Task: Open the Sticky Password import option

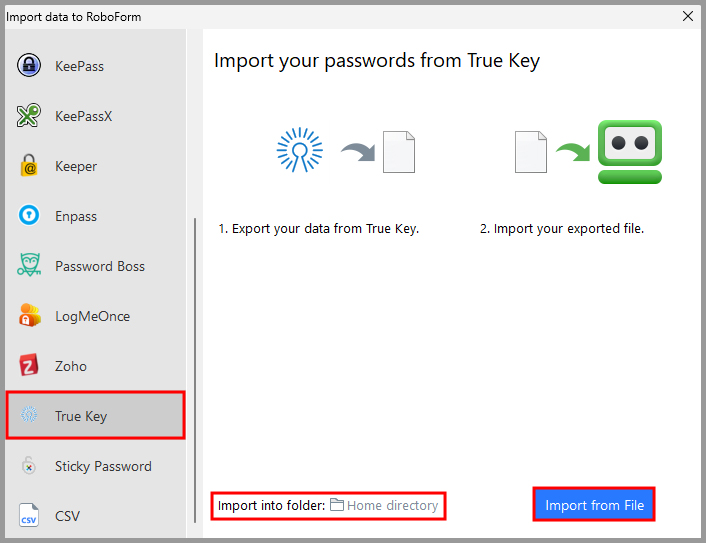Action: 103,466
